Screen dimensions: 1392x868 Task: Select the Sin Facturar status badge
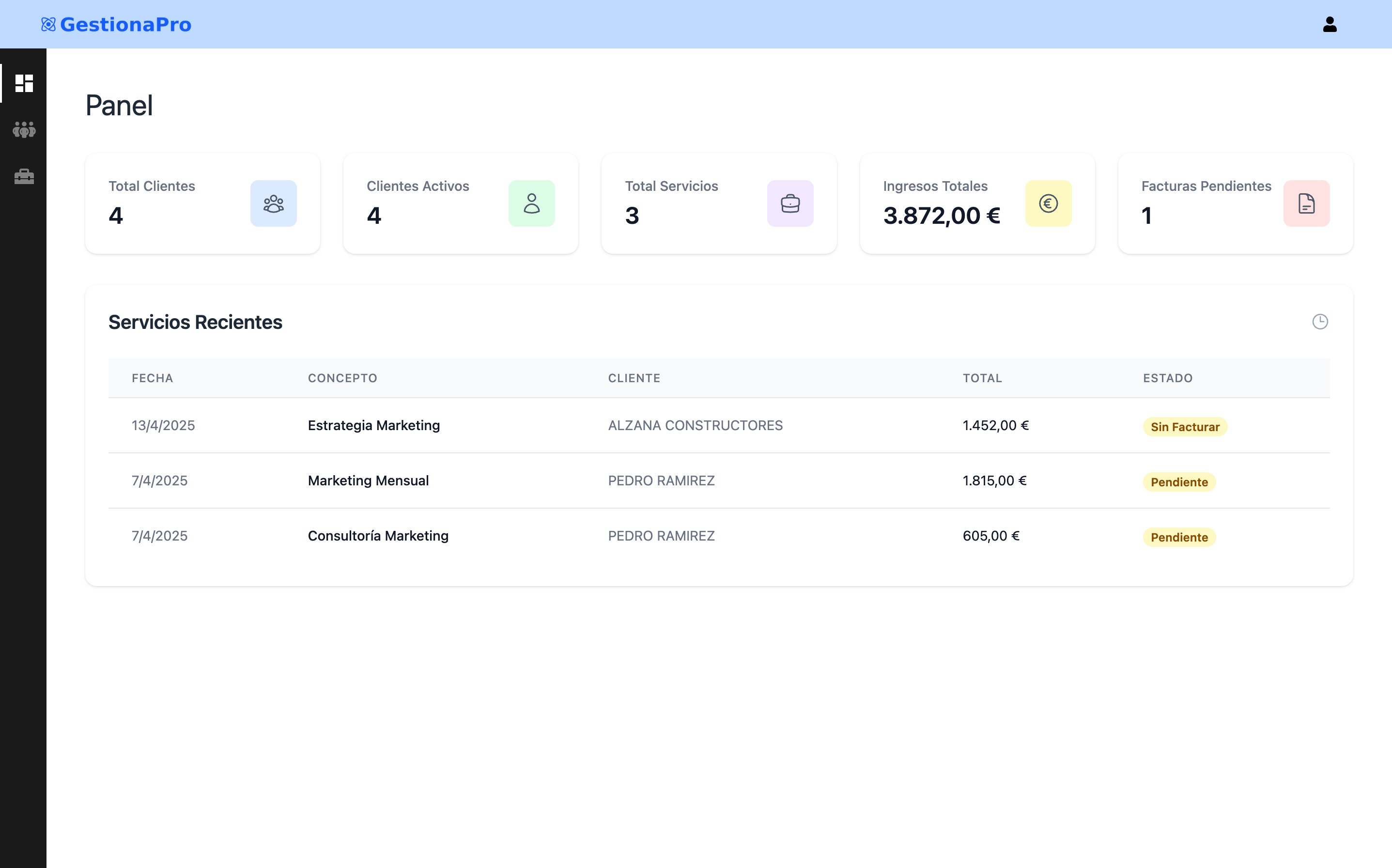[x=1185, y=427]
